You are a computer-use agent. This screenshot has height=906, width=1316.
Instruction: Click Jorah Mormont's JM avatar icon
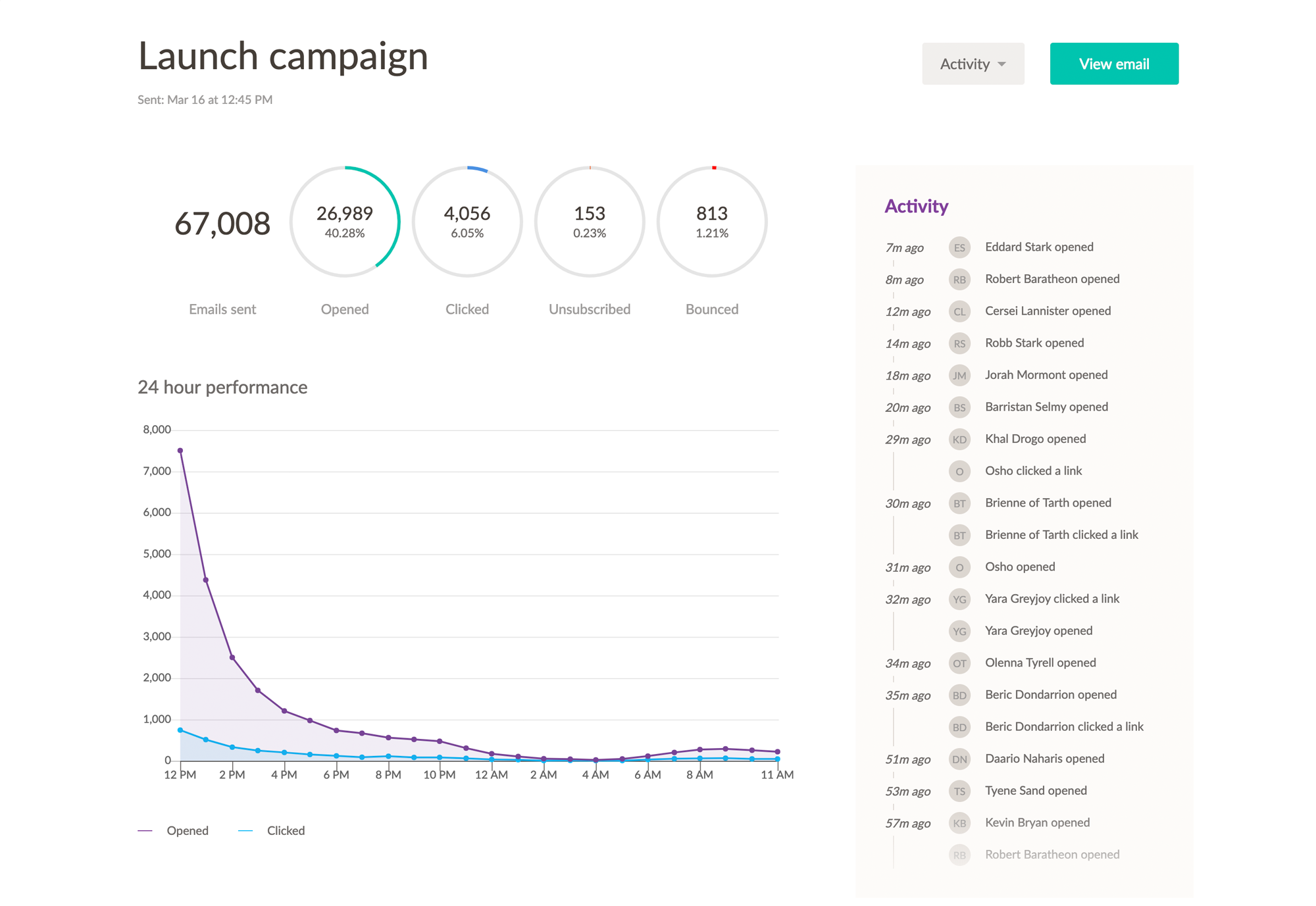pos(959,376)
